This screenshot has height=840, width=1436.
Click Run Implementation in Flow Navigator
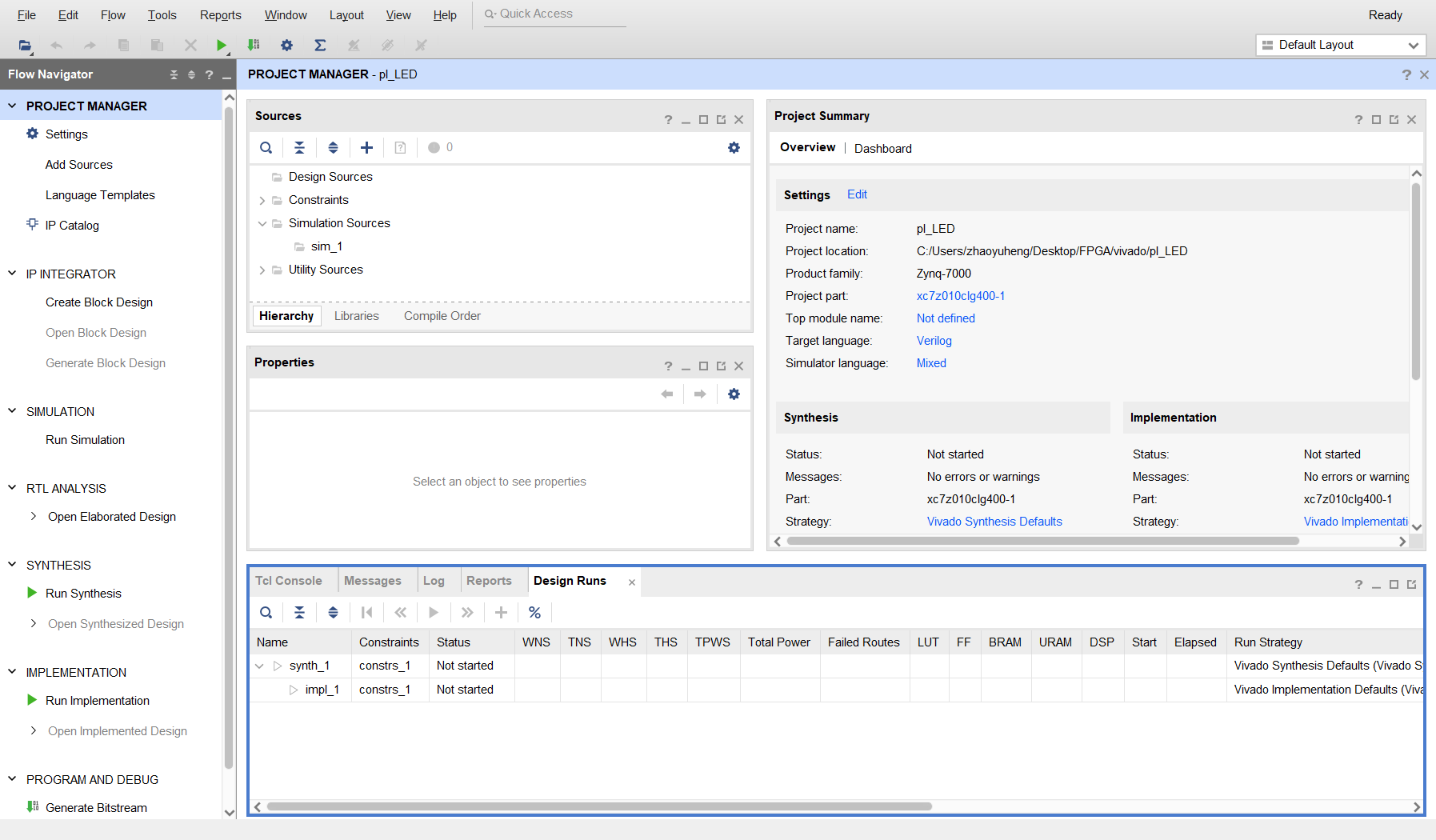[x=98, y=701]
